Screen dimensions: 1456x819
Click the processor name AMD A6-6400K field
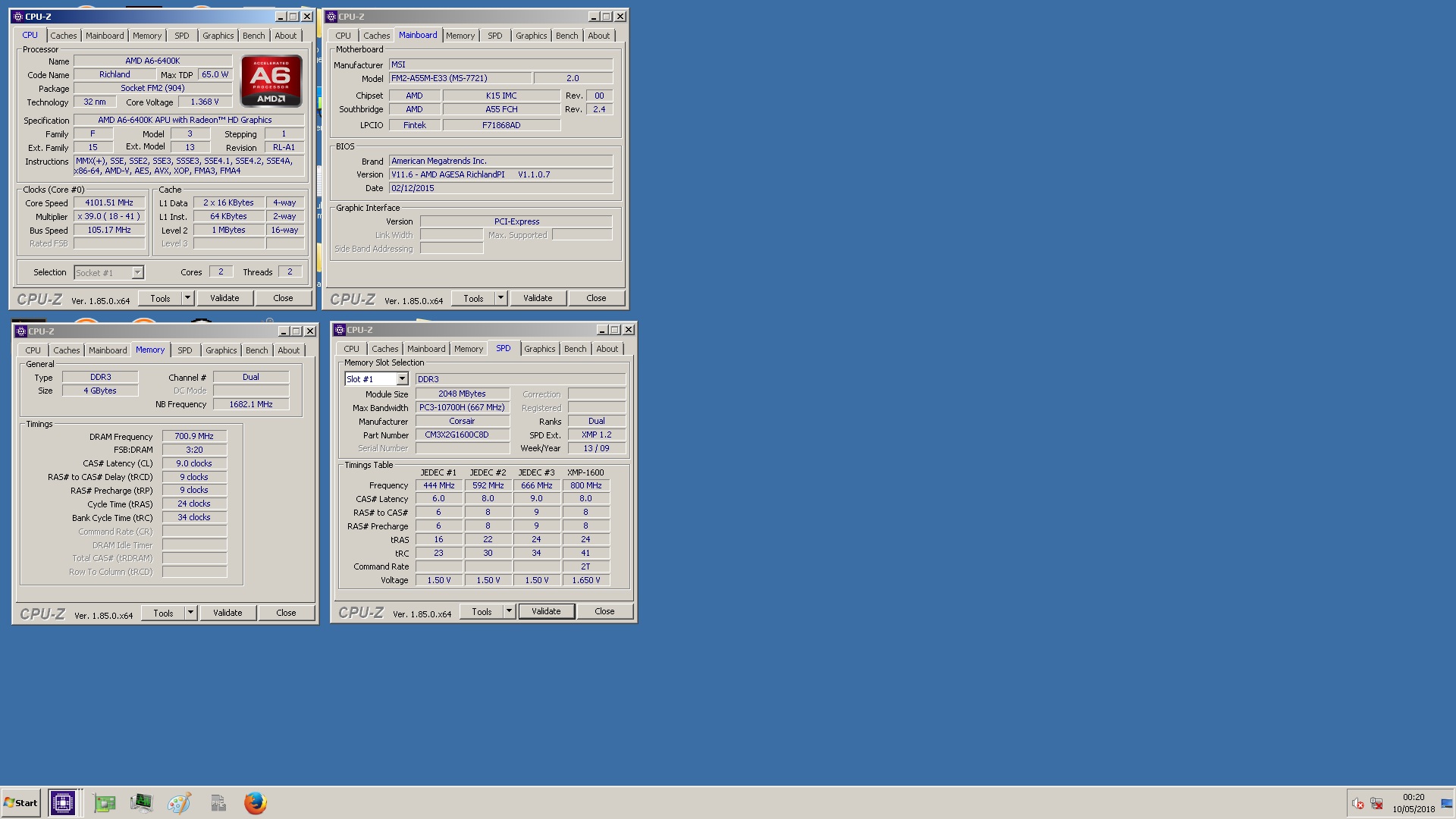coord(153,61)
